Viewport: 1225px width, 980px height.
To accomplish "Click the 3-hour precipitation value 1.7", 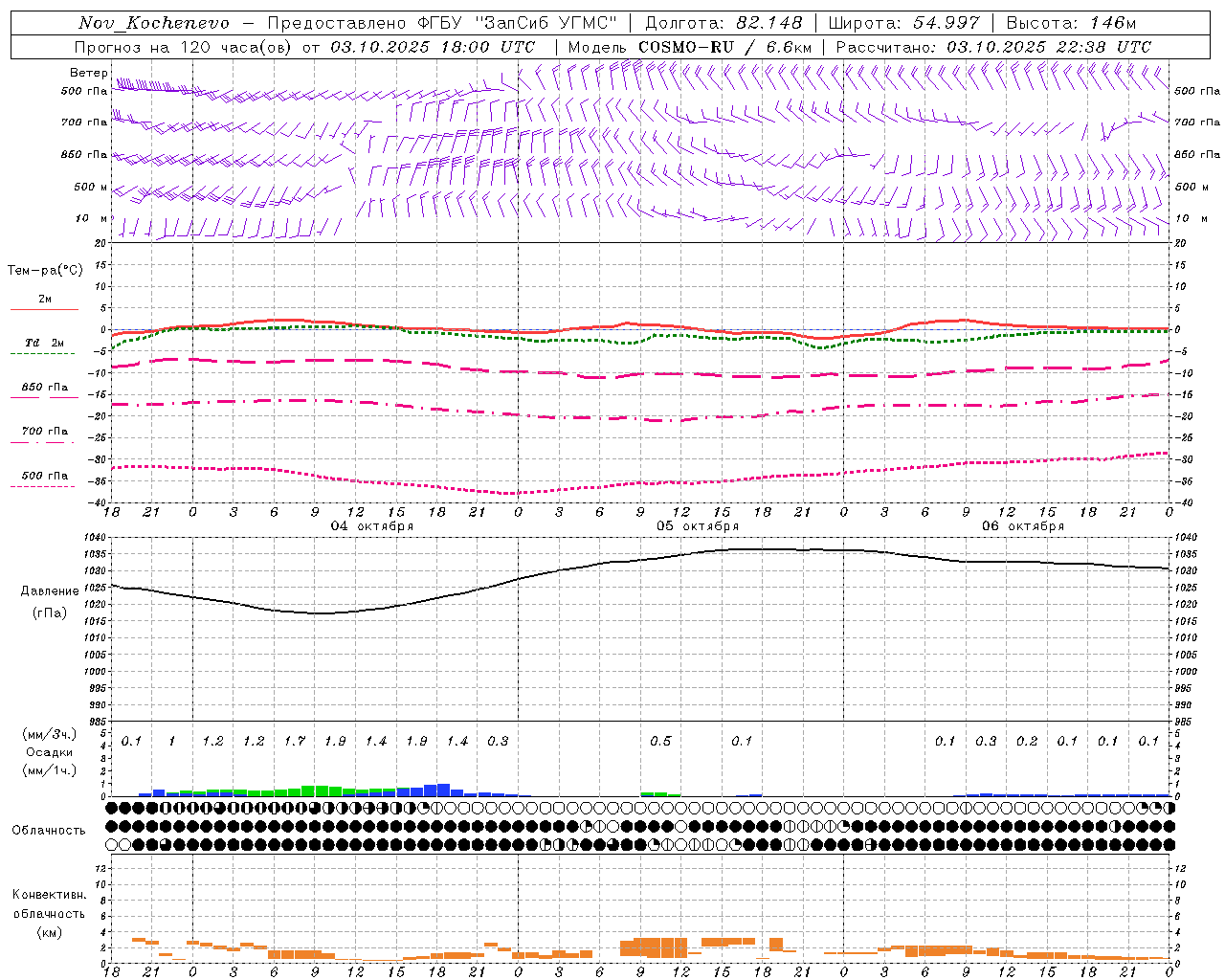I will [x=295, y=742].
